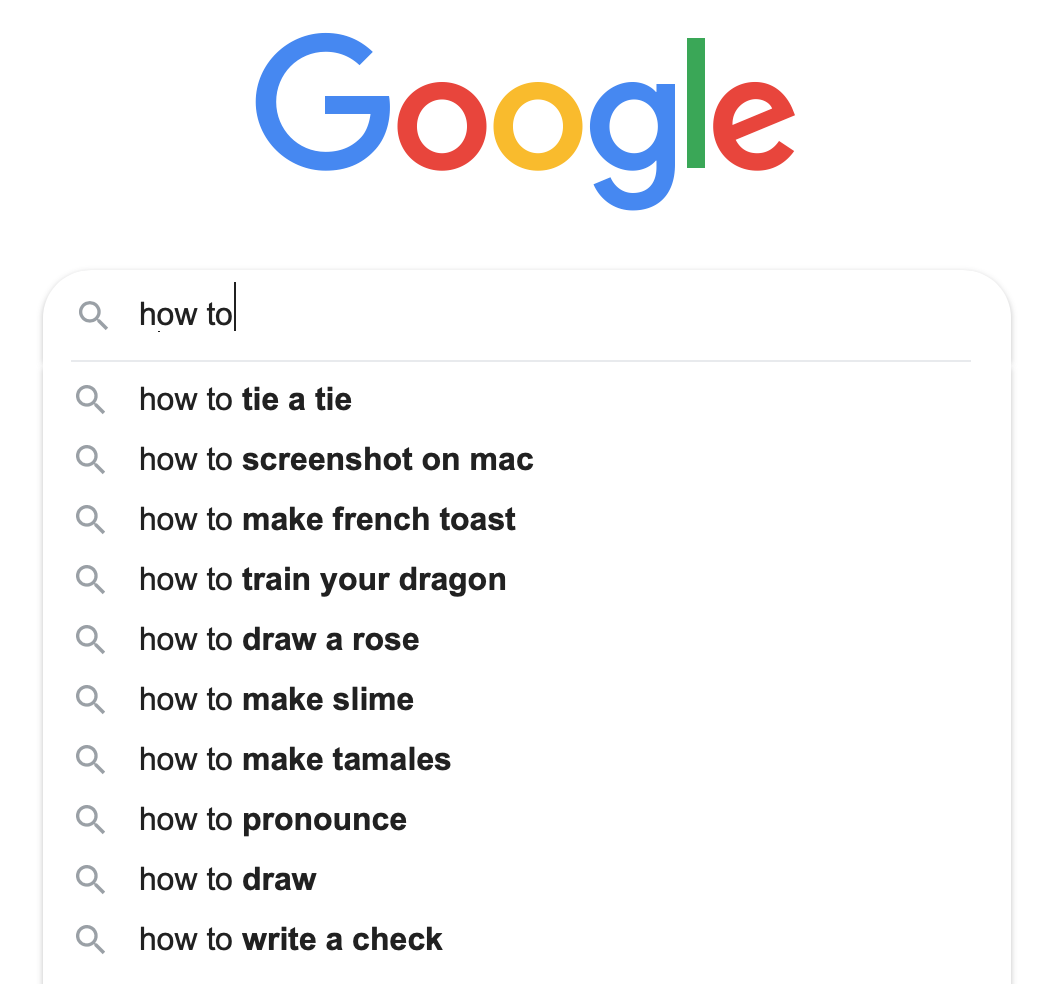Select the plain 'how to draw' suggestion
The image size is (1054, 984).
(228, 880)
